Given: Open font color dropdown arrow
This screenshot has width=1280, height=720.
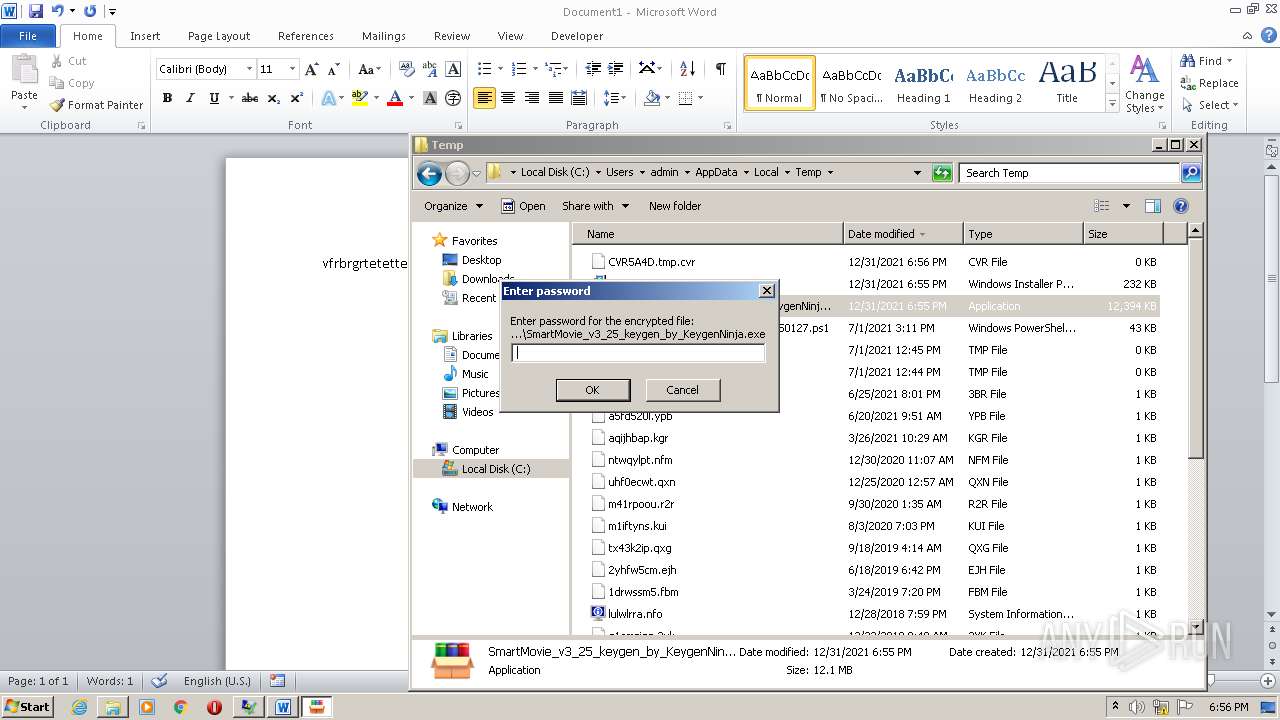Looking at the screenshot, I should point(410,98).
